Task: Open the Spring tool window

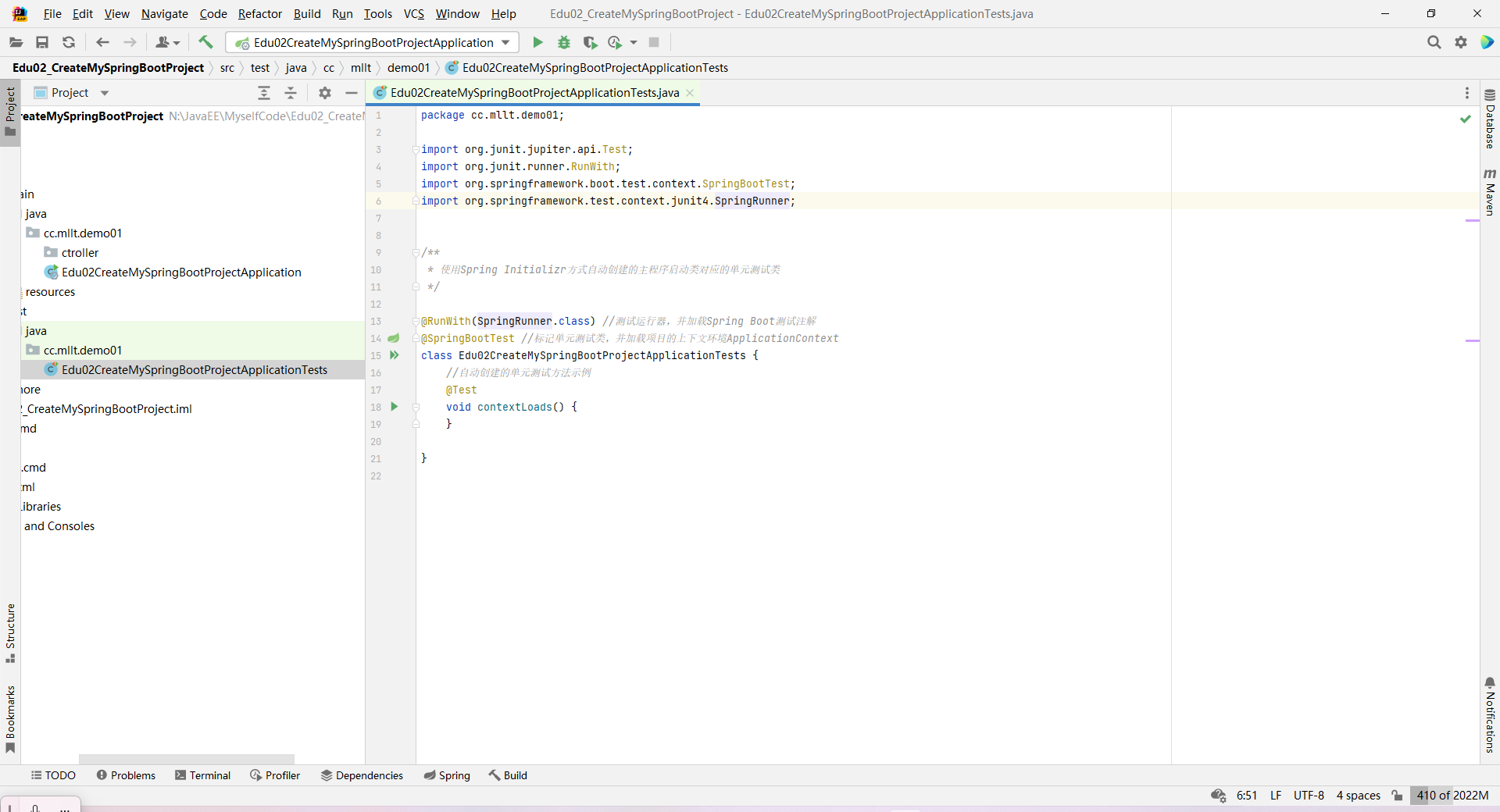Action: [x=447, y=775]
